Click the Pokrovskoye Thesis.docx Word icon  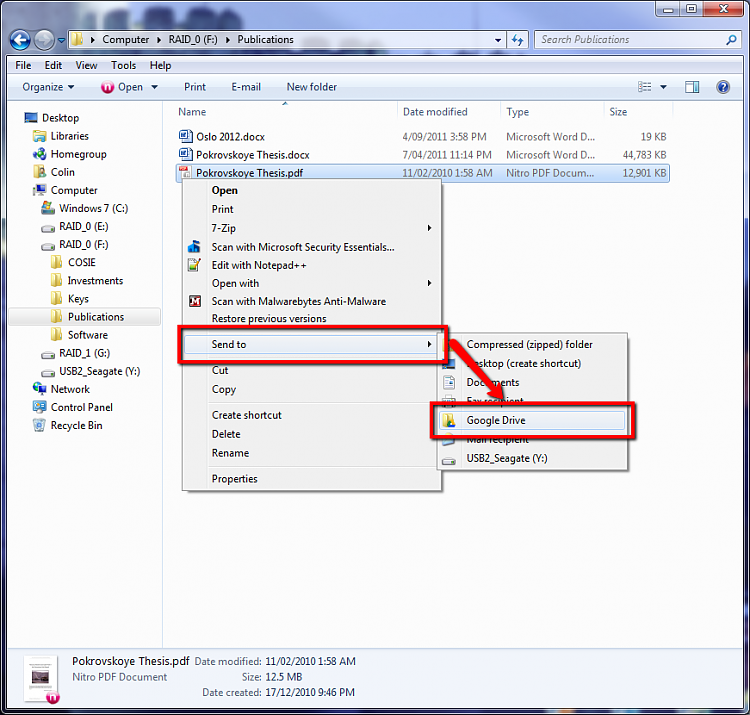click(186, 154)
